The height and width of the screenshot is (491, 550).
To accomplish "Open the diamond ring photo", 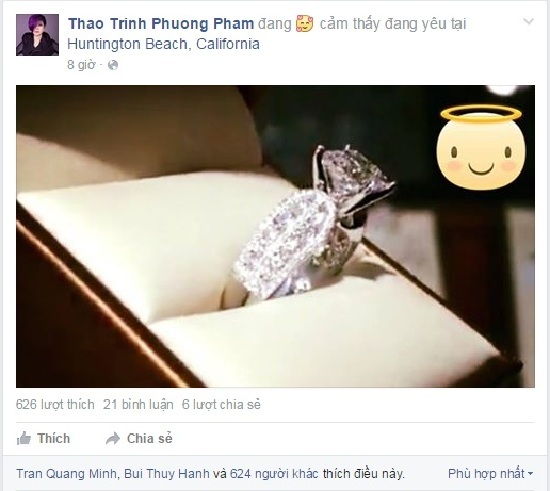I will (275, 236).
